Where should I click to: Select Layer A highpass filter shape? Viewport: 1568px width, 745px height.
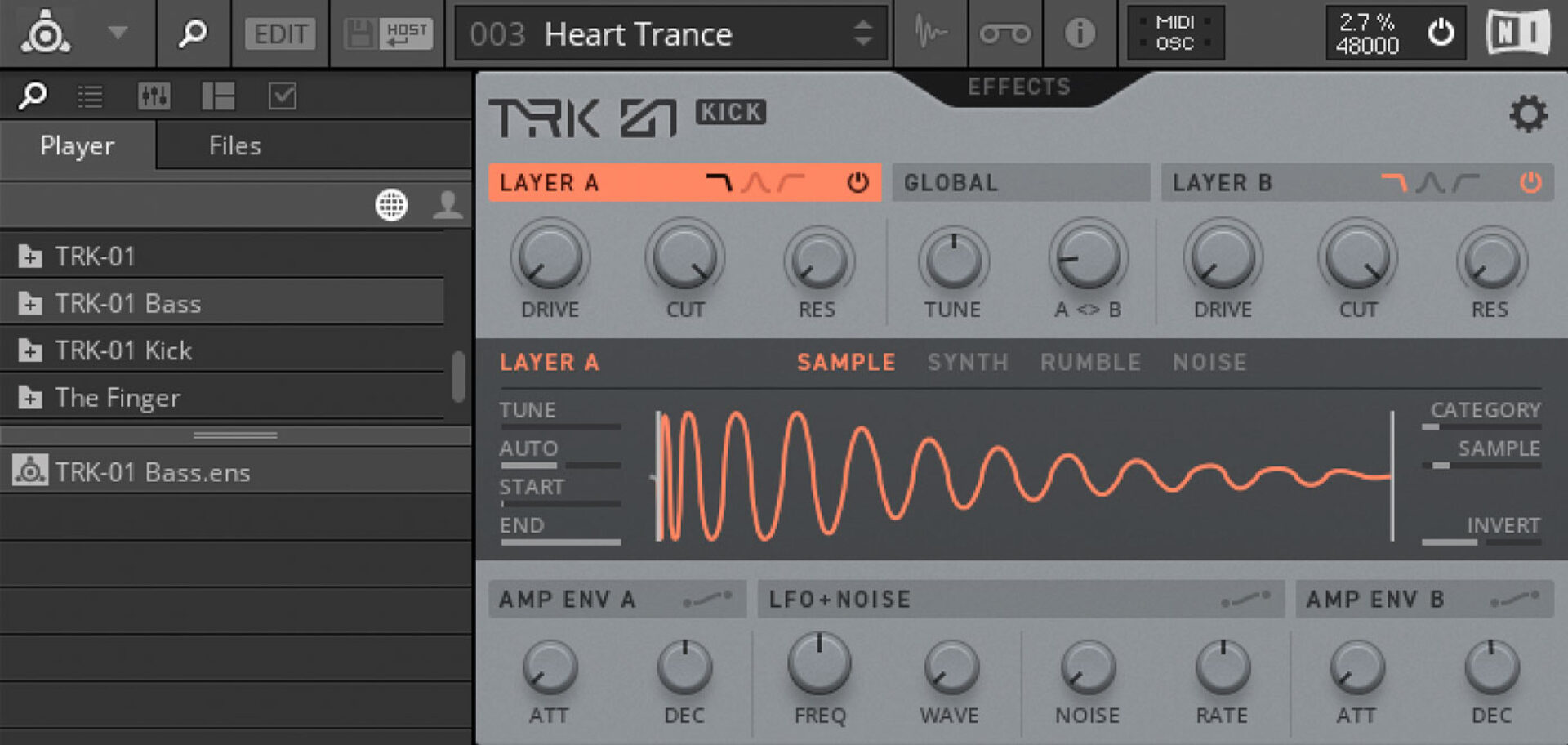tap(791, 182)
